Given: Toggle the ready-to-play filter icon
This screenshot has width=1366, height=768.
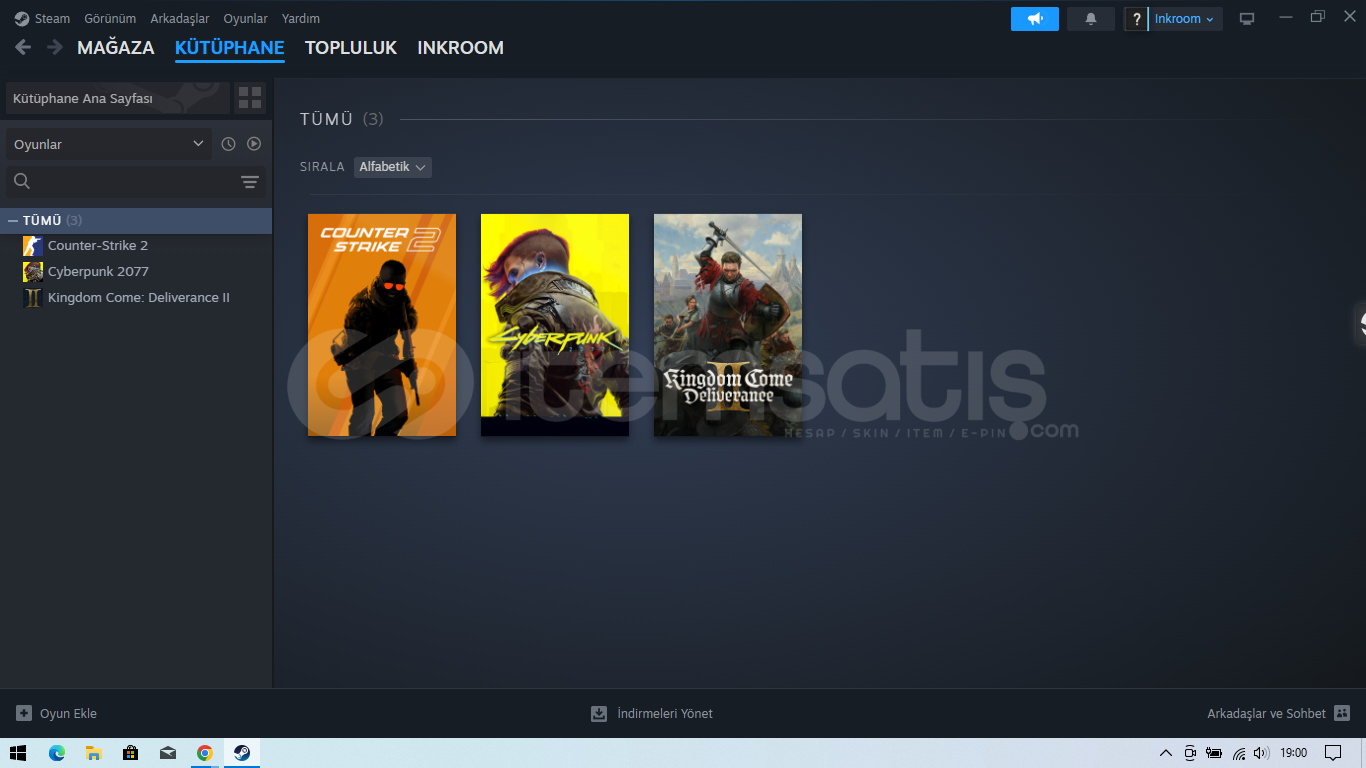Looking at the screenshot, I should pos(254,144).
